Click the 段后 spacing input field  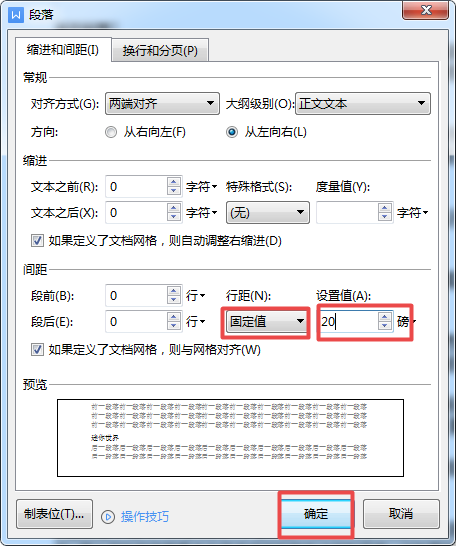click(x=136, y=321)
